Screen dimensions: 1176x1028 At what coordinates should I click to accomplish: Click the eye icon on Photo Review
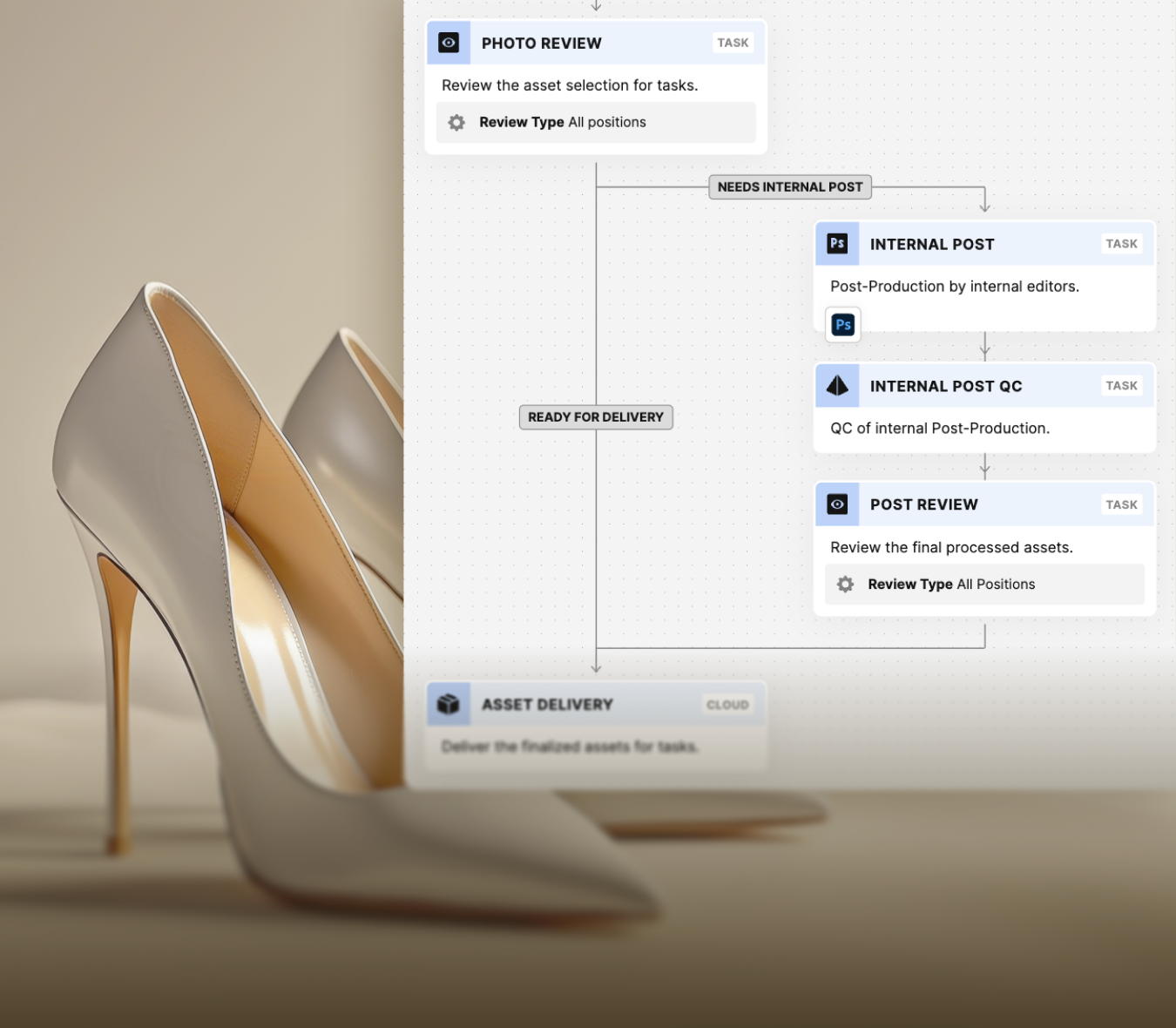(449, 43)
